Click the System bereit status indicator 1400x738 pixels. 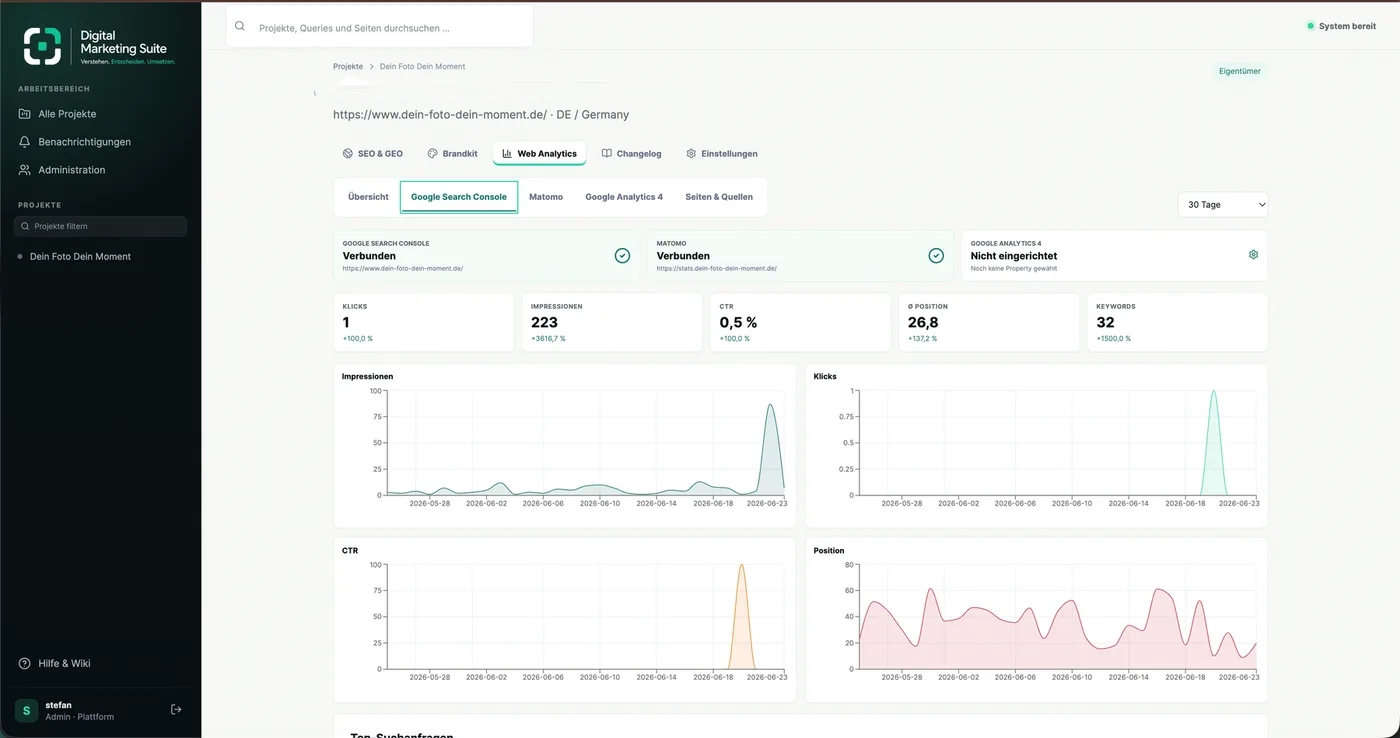point(1341,26)
